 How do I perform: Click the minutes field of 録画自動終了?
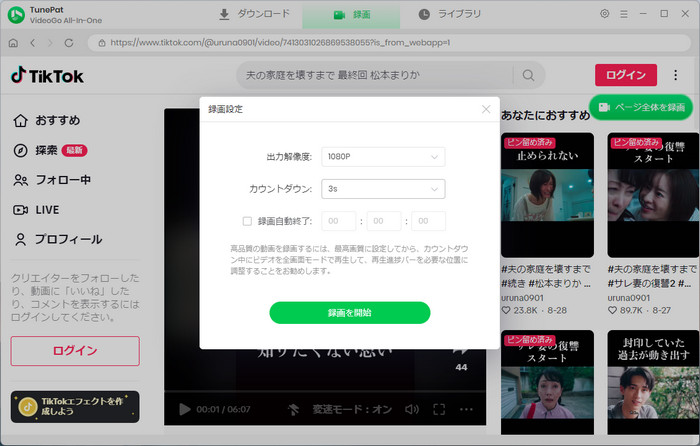click(383, 221)
